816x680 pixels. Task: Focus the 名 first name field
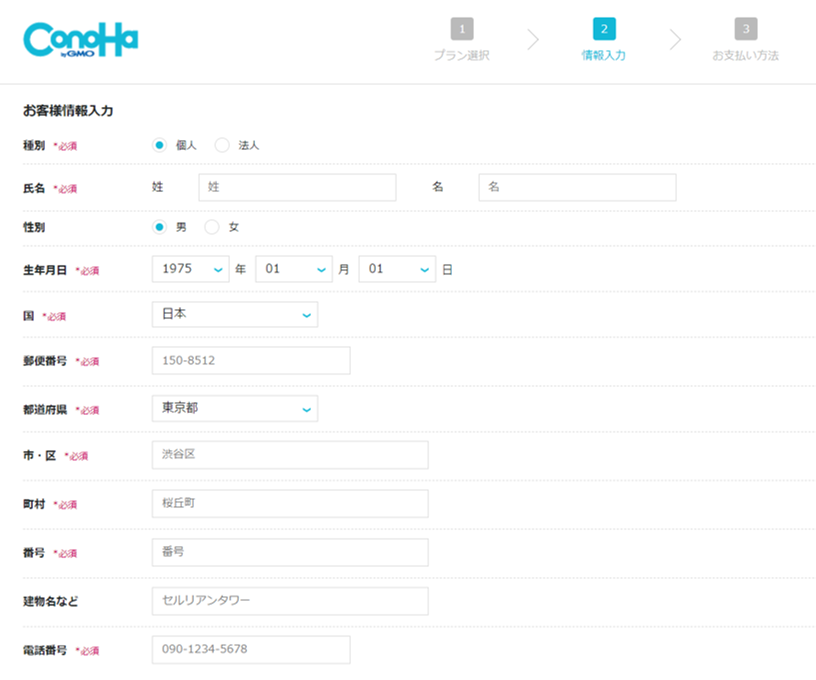pyautogui.click(x=577, y=187)
